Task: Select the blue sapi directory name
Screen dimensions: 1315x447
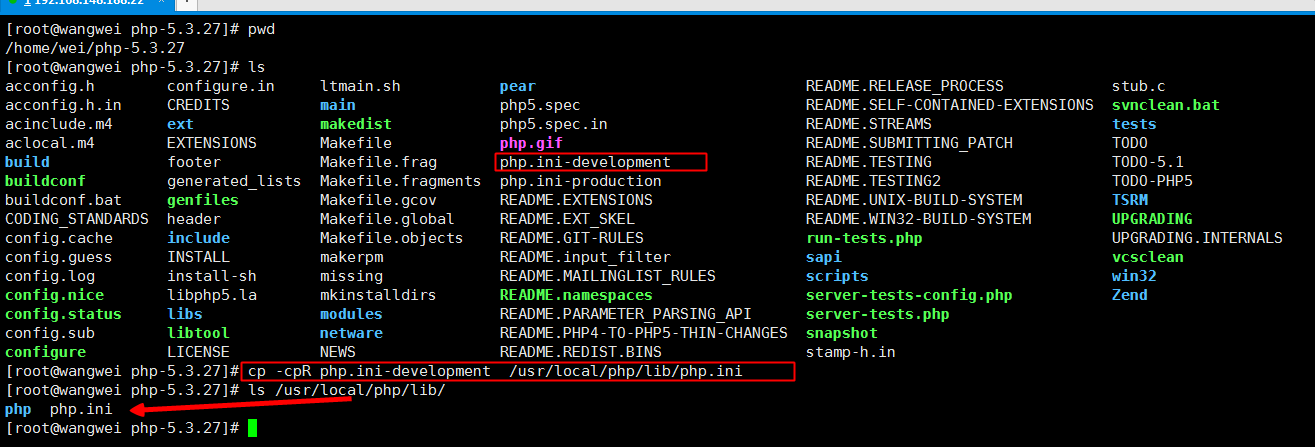Action: tap(824, 257)
